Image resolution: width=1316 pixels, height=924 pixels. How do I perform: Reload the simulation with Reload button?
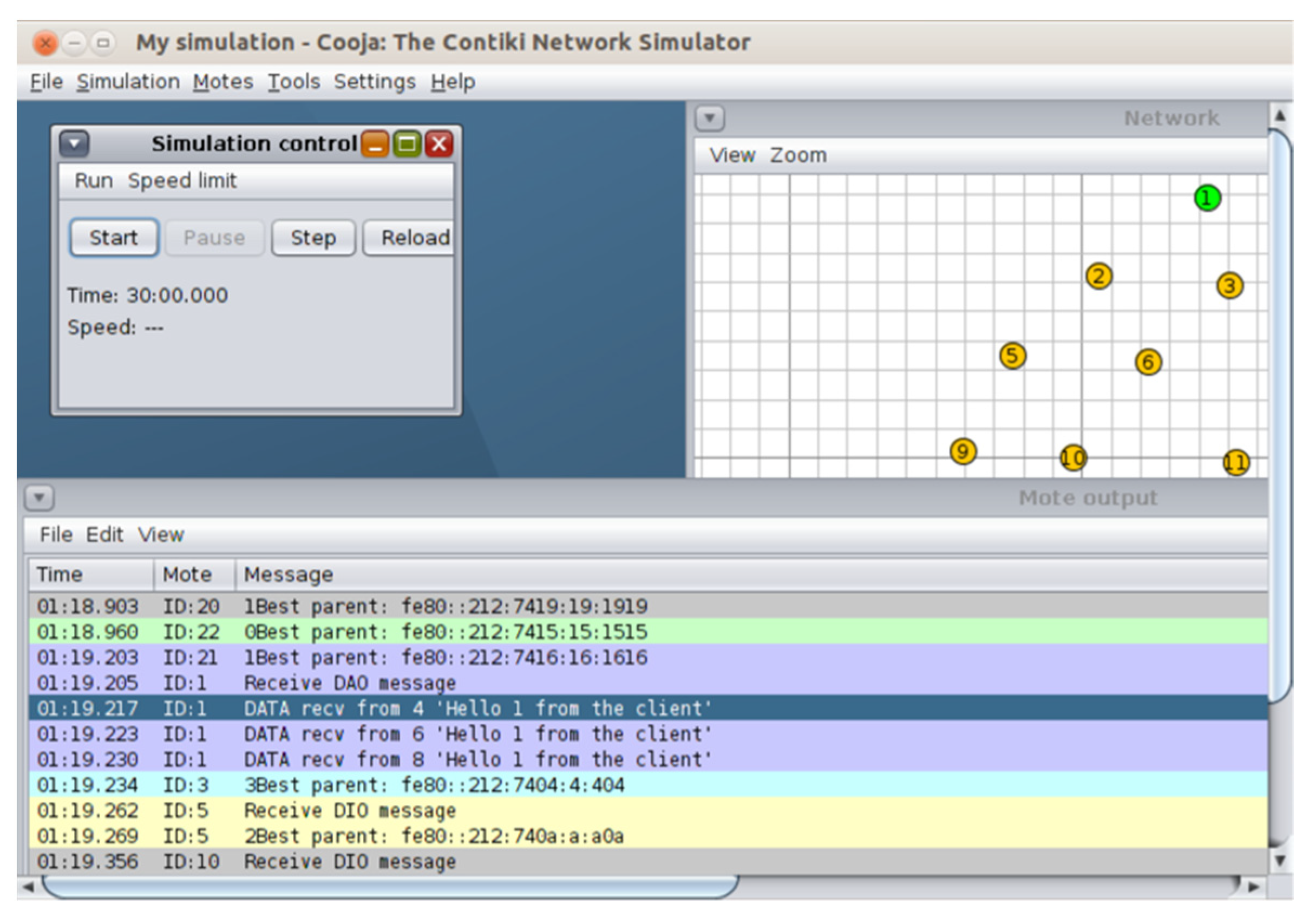[x=410, y=238]
